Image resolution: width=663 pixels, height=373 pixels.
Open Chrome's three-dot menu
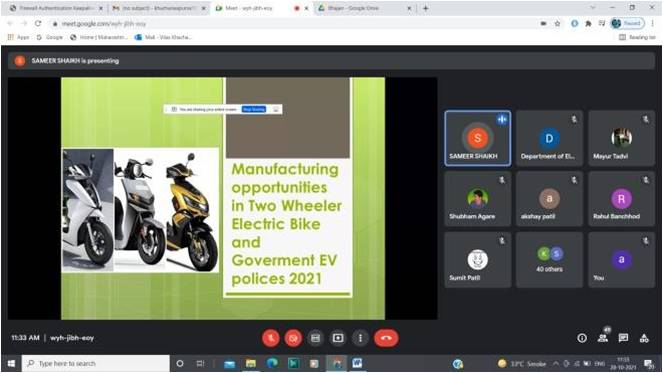[x=652, y=24]
